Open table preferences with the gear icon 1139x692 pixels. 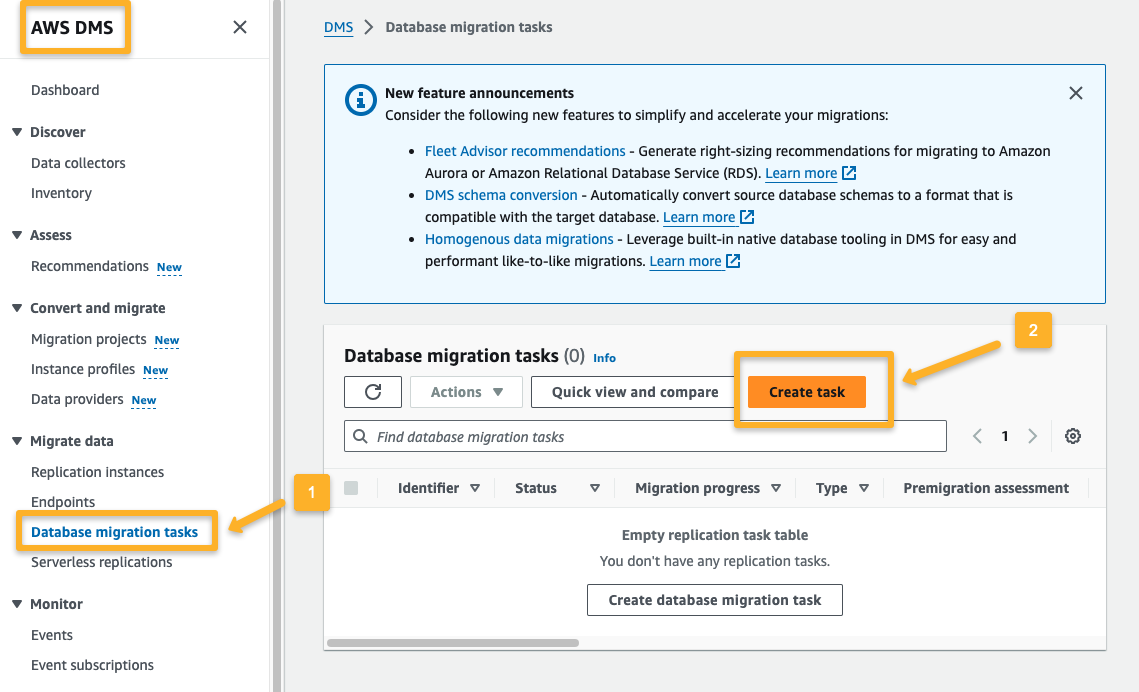pos(1072,435)
